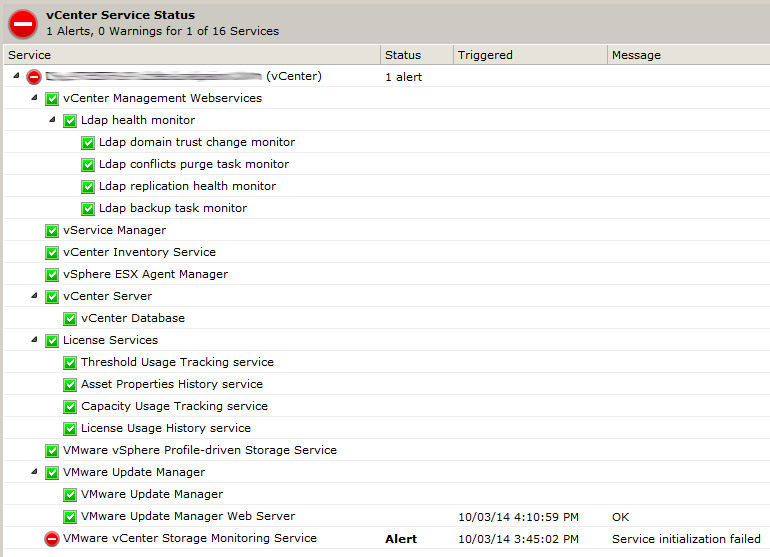The image size is (770, 557).
Task: Select the Ldap domain trust change monitor row
Action: 387,142
